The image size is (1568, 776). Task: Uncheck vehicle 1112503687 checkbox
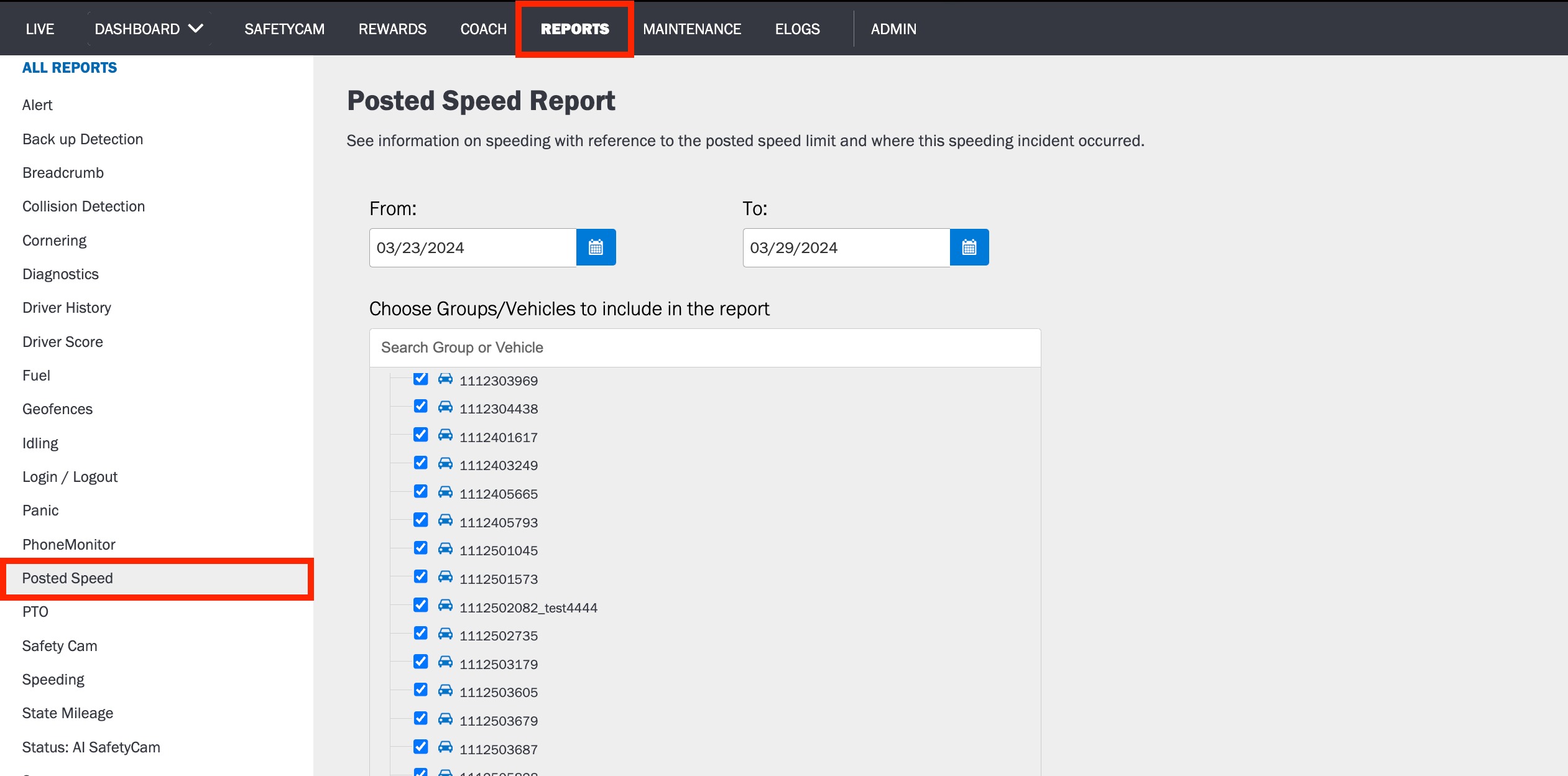[421, 747]
